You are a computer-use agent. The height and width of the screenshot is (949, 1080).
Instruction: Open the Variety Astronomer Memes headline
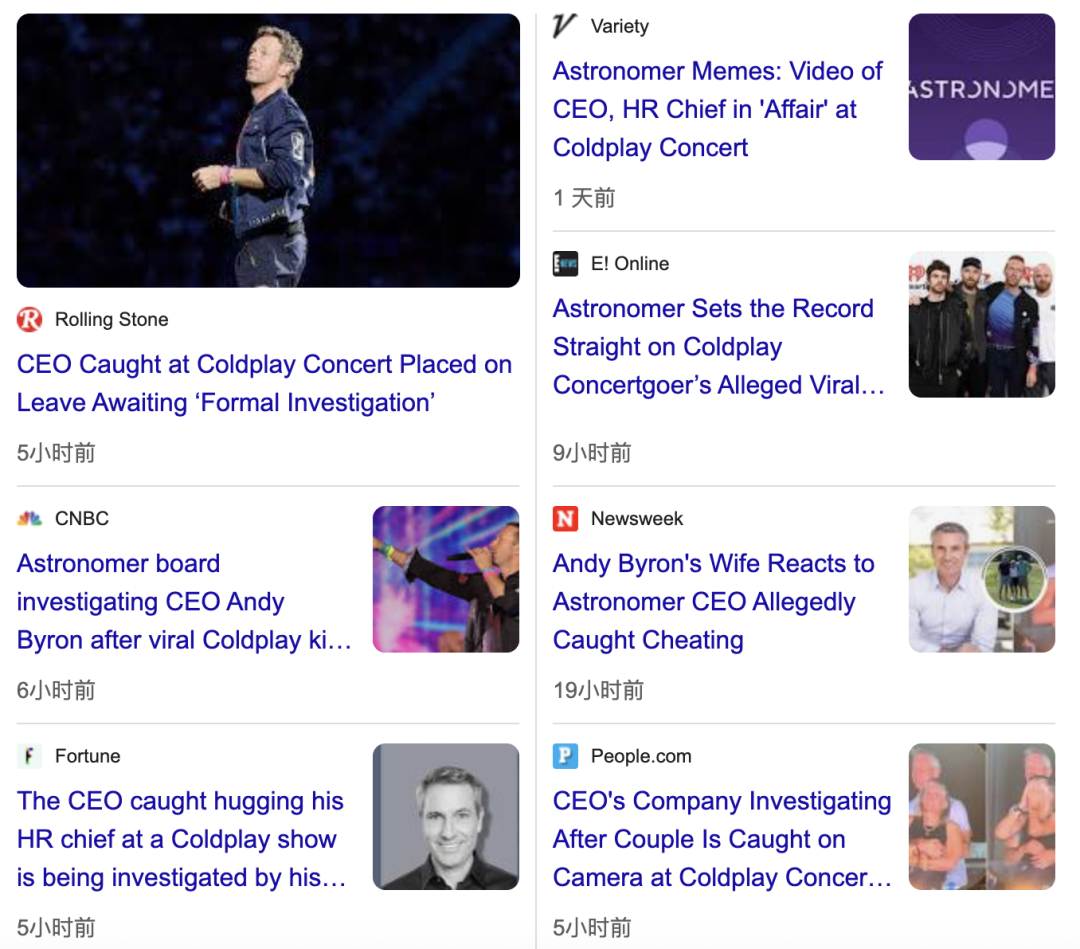point(717,109)
